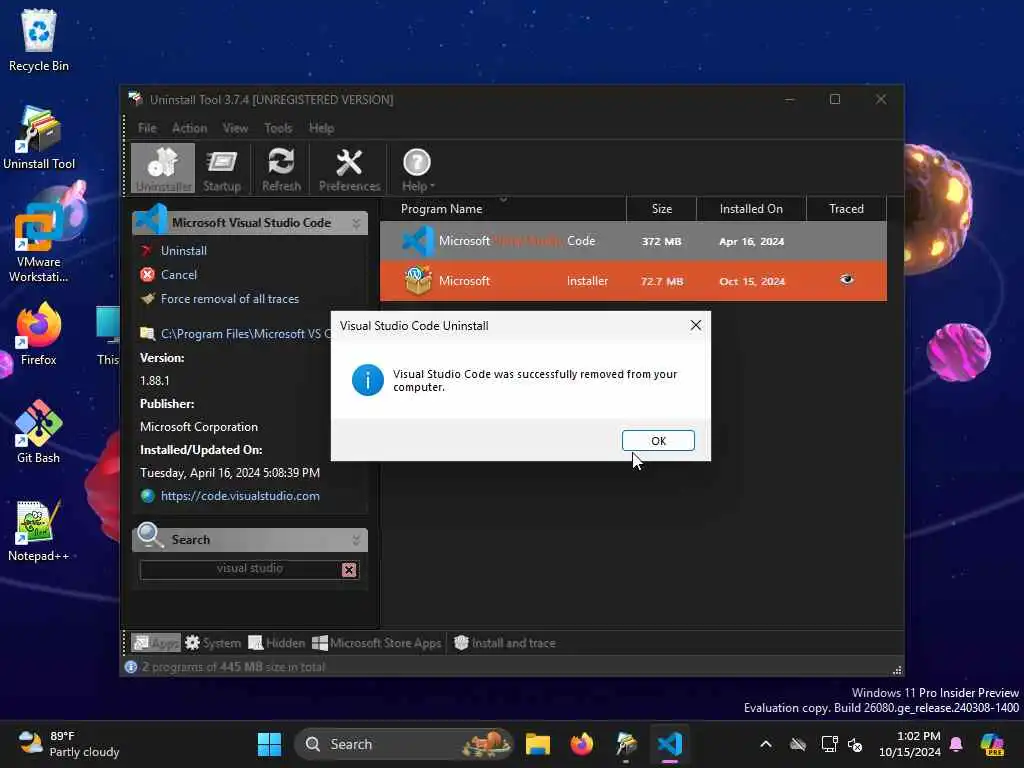
Task: Collapse the Microsoft Visual Studio Code panel
Action: [x=356, y=223]
